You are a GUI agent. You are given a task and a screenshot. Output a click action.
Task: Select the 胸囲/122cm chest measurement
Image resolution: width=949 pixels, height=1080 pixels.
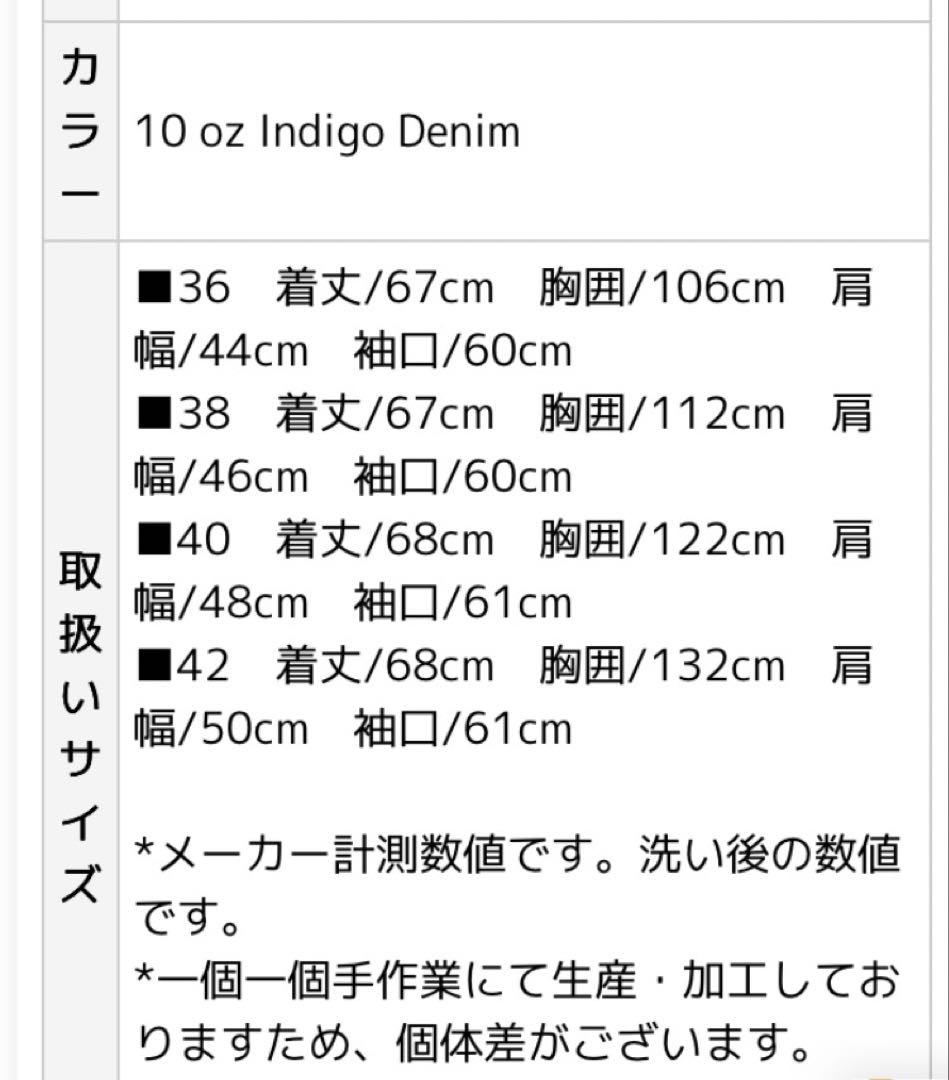[661, 541]
